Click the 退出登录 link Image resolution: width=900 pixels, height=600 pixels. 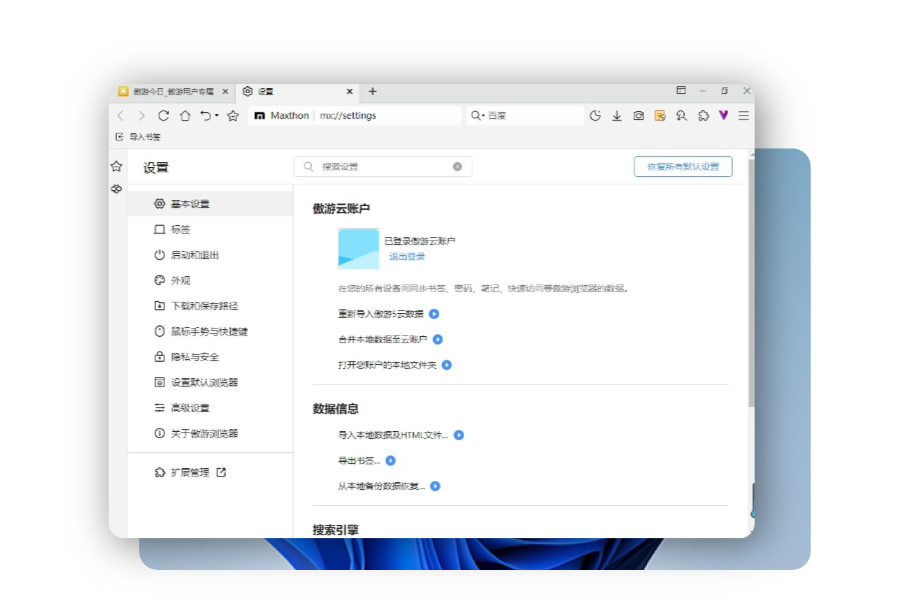click(x=407, y=257)
